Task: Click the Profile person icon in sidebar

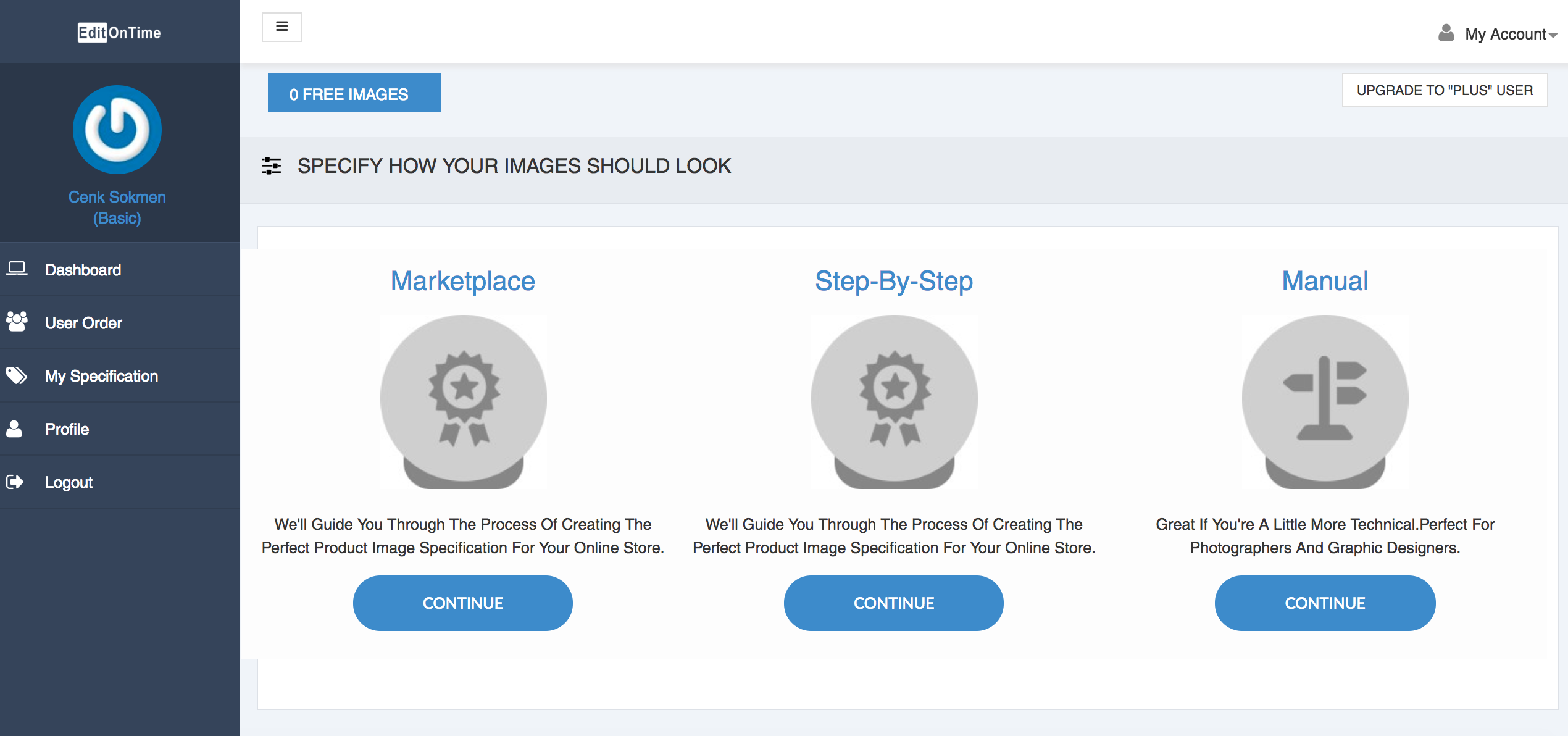Action: tap(14, 429)
